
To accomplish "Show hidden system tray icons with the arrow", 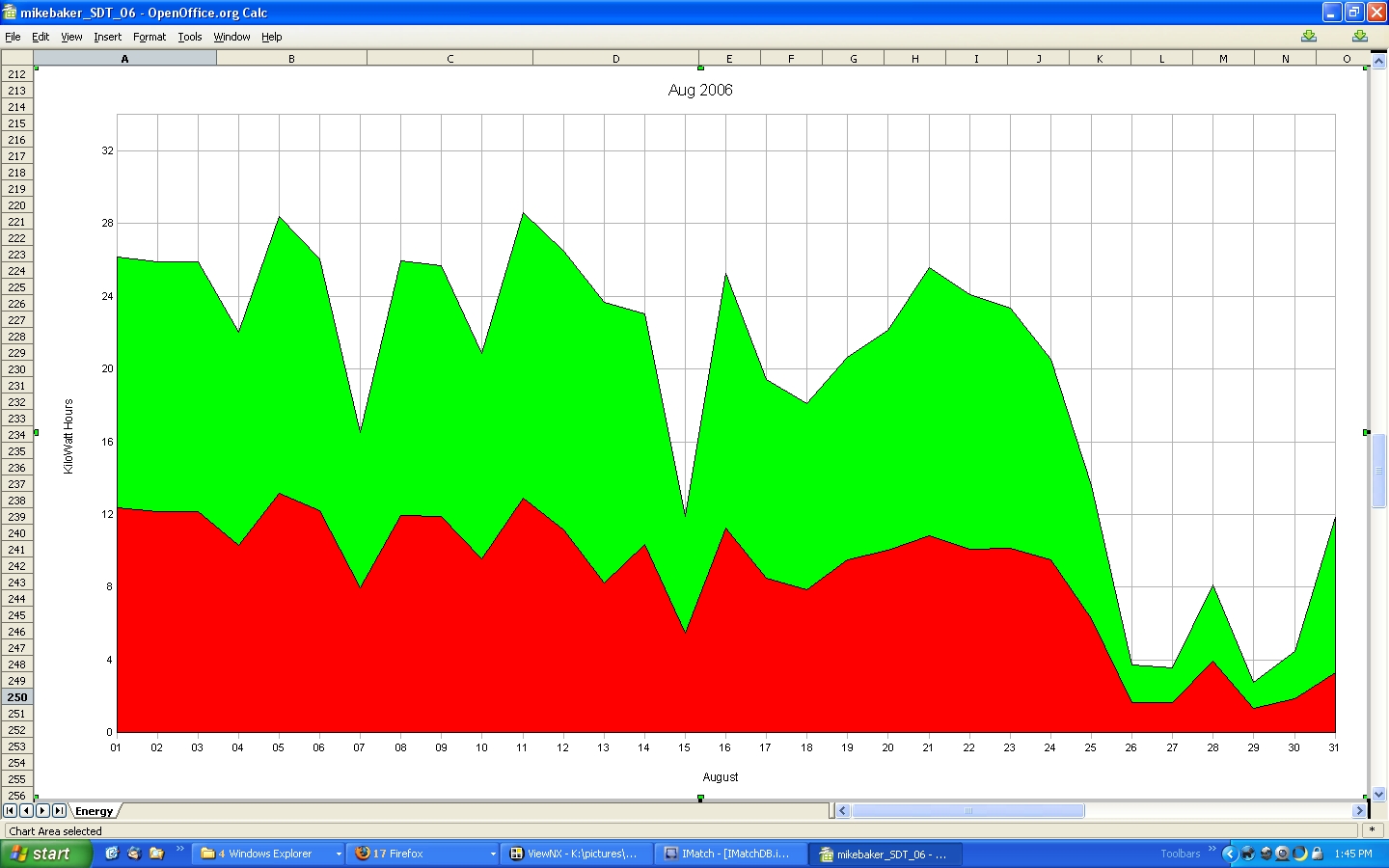I will pyautogui.click(x=1229, y=854).
